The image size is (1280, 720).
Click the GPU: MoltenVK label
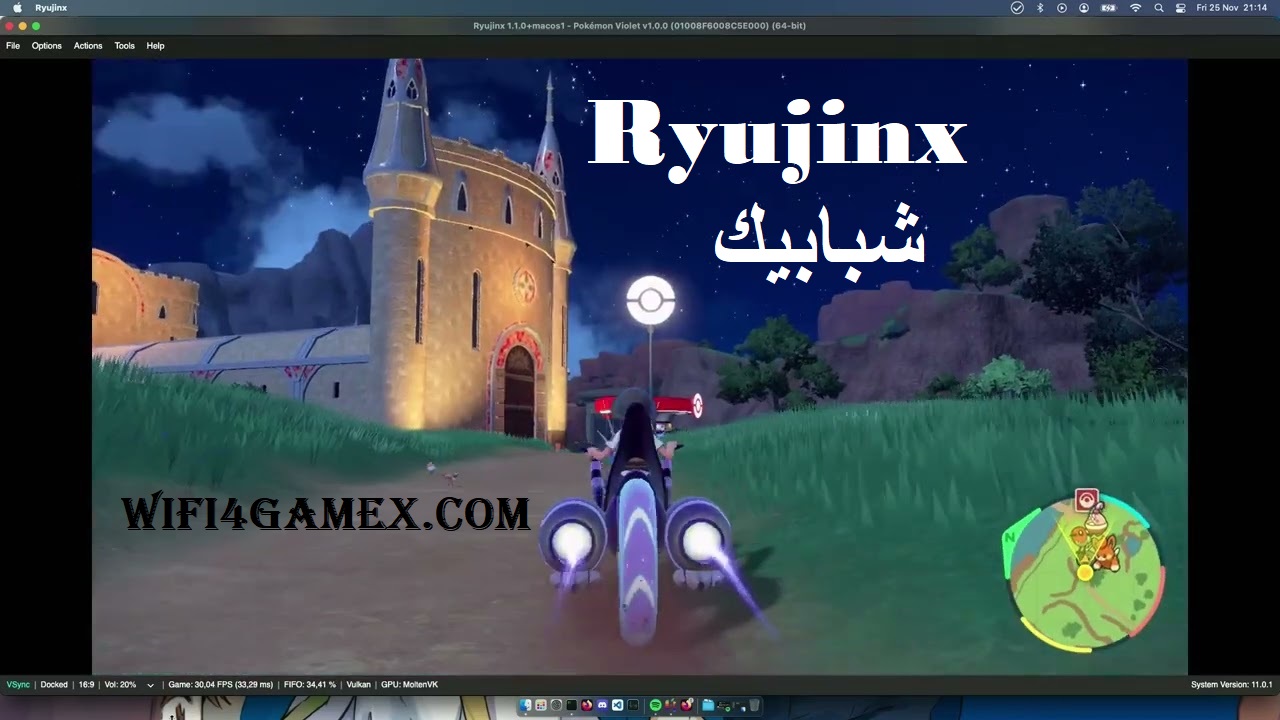pos(409,685)
